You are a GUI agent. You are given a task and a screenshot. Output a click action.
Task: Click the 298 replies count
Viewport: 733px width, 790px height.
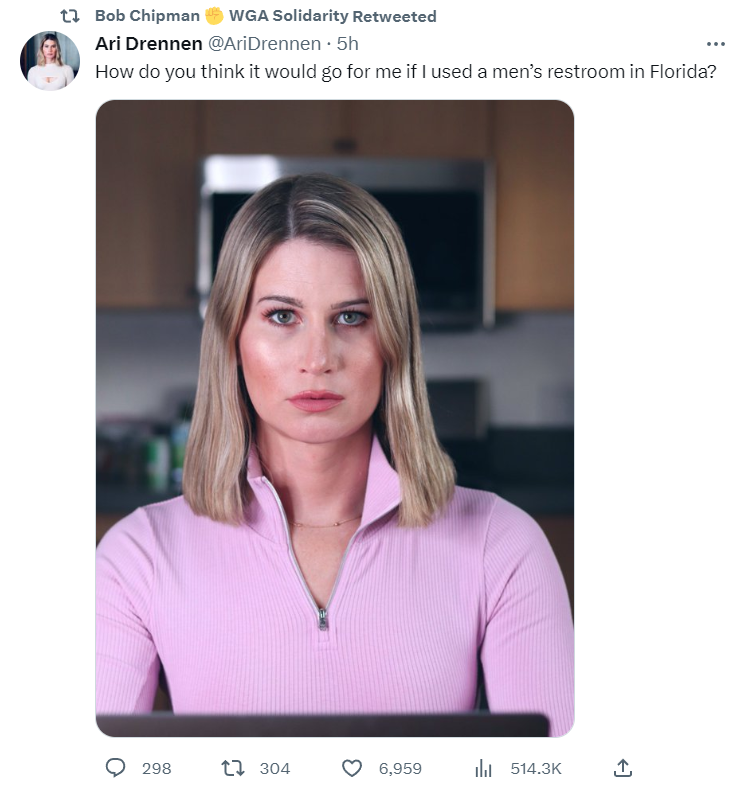pos(157,769)
